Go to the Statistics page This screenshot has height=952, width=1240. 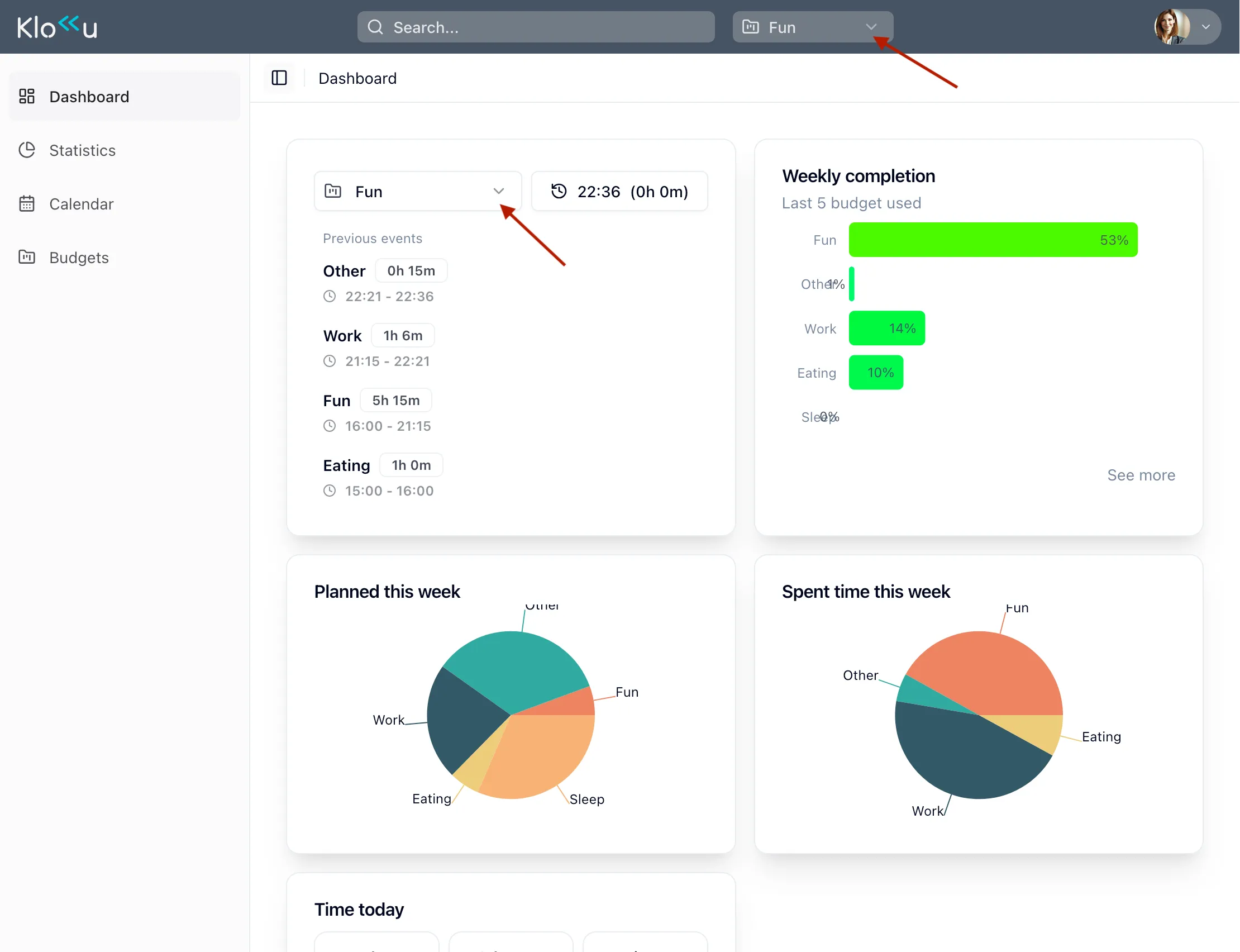[82, 150]
